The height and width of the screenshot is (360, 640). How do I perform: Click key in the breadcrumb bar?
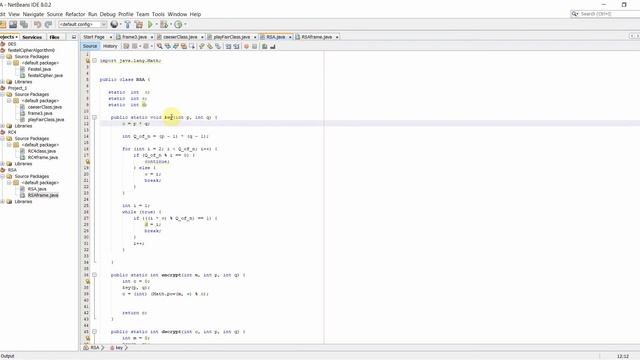click(119, 348)
